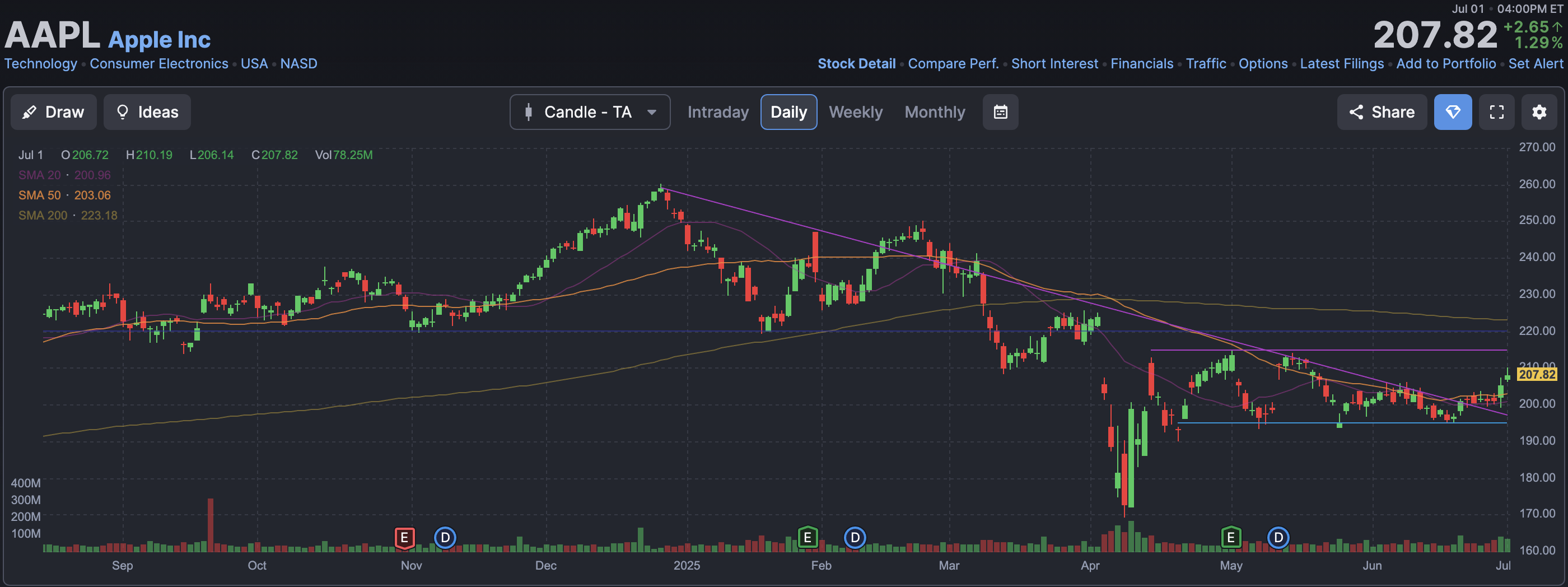The image size is (1568, 587).
Task: Open Compare Perf. page
Action: (x=953, y=63)
